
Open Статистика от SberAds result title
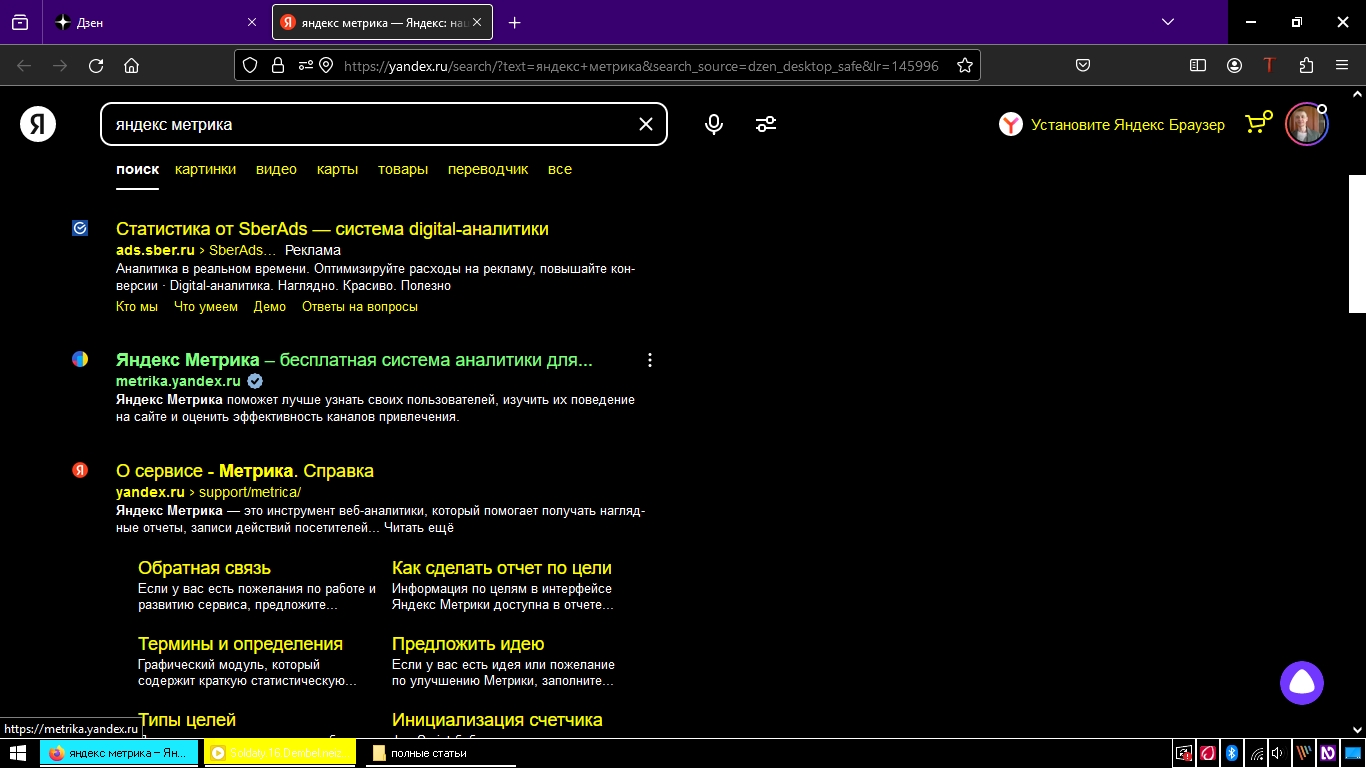coord(332,229)
